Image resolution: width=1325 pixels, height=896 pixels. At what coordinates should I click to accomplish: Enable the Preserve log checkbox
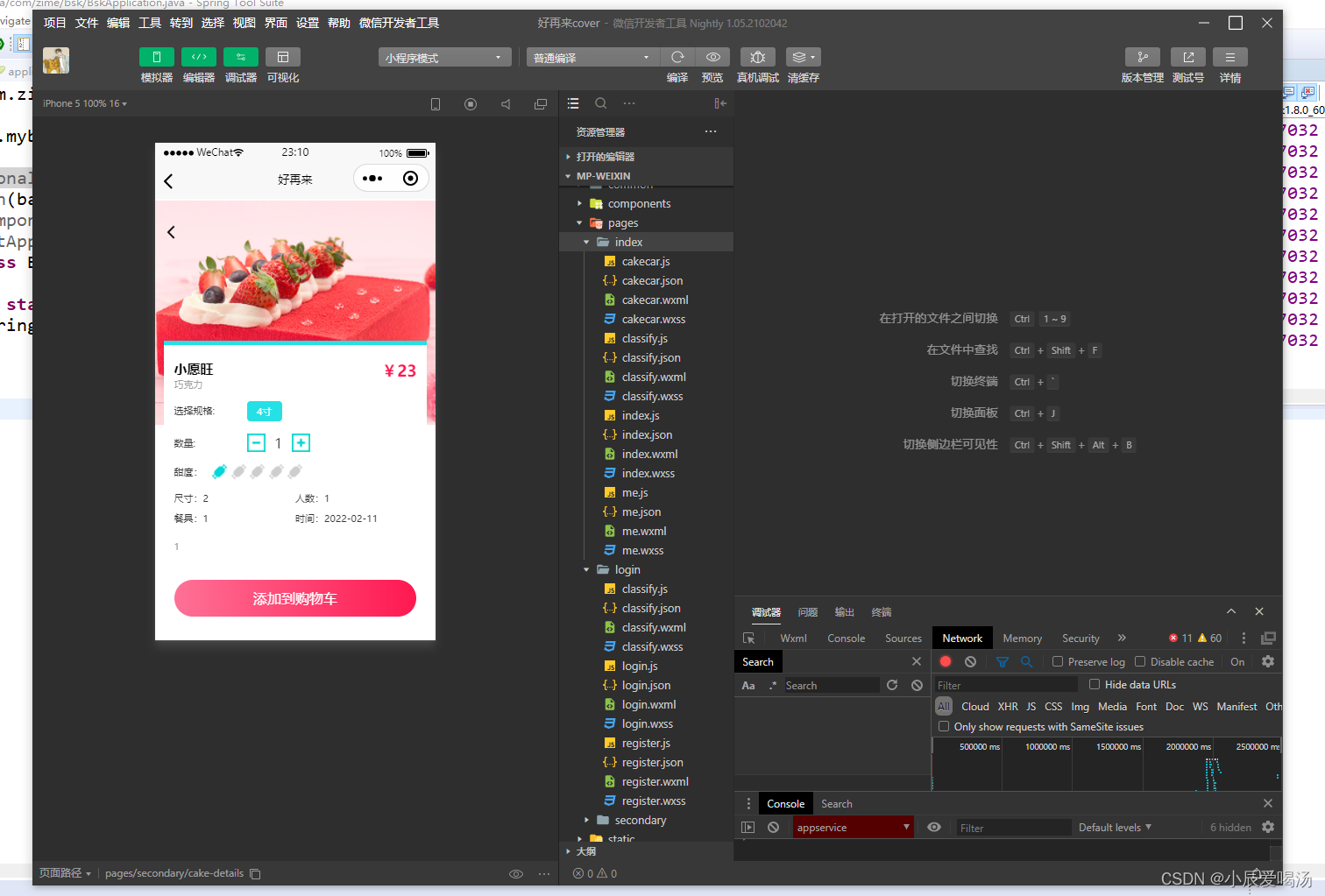pyautogui.click(x=1058, y=662)
